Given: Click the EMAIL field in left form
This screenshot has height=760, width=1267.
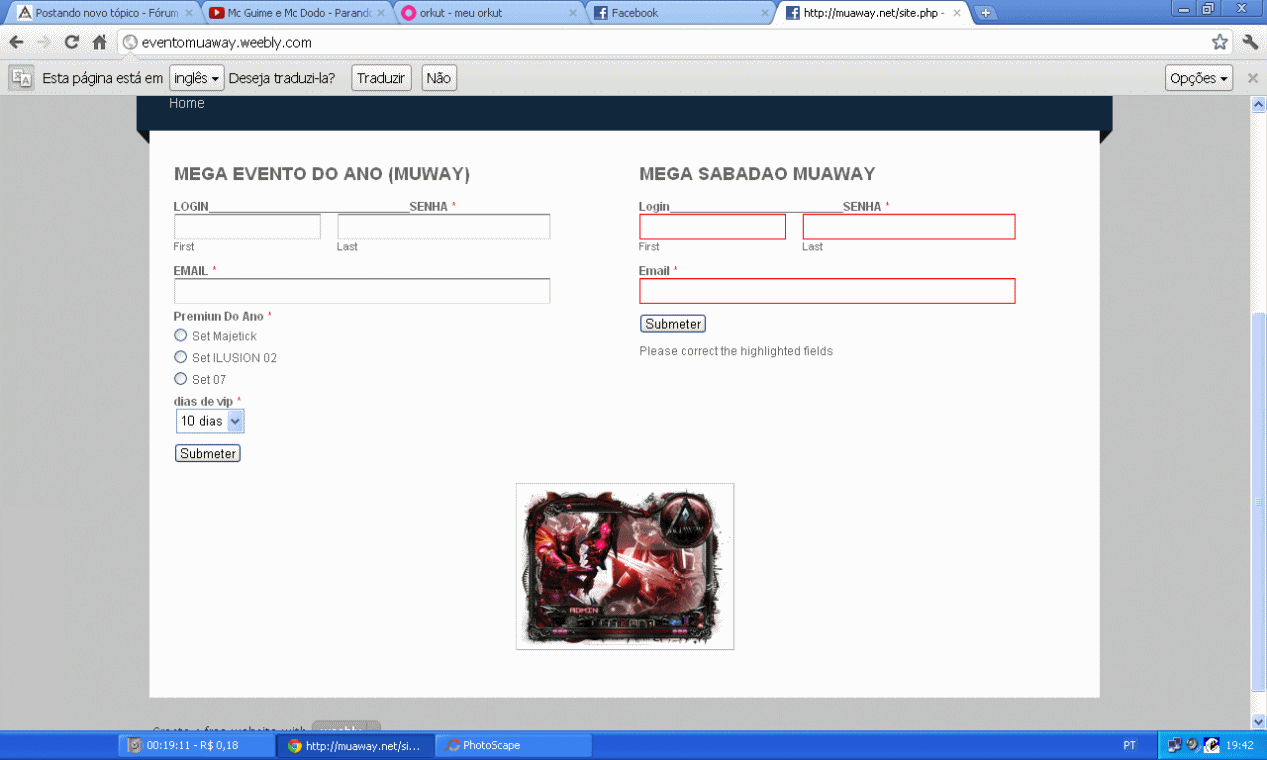Looking at the screenshot, I should pos(362,291).
